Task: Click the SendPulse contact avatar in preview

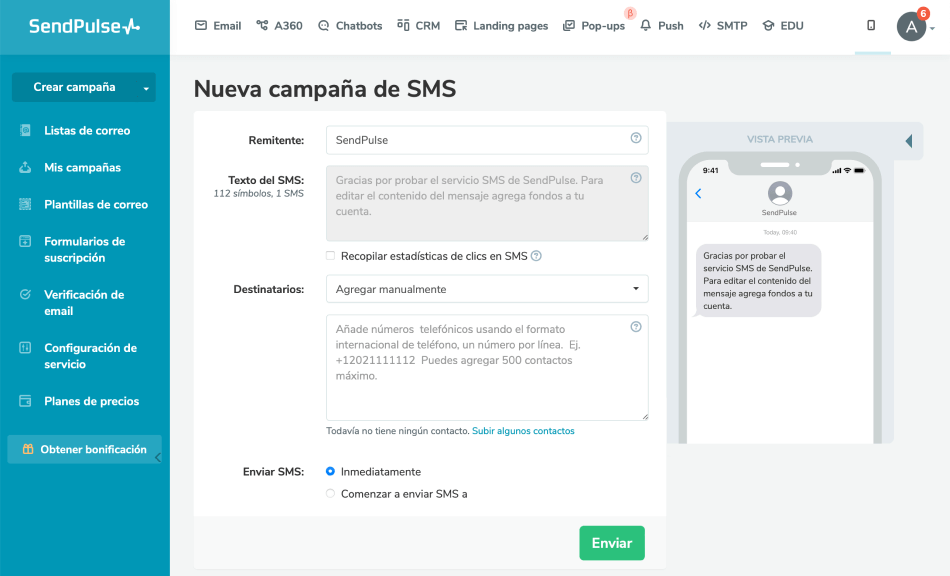Action: coord(780,193)
